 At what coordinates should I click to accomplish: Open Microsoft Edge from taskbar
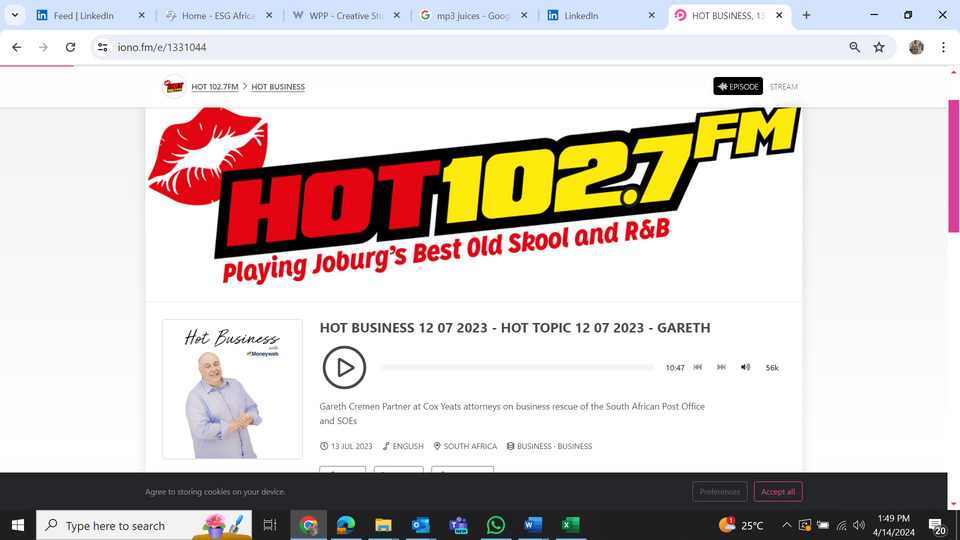(x=346, y=525)
